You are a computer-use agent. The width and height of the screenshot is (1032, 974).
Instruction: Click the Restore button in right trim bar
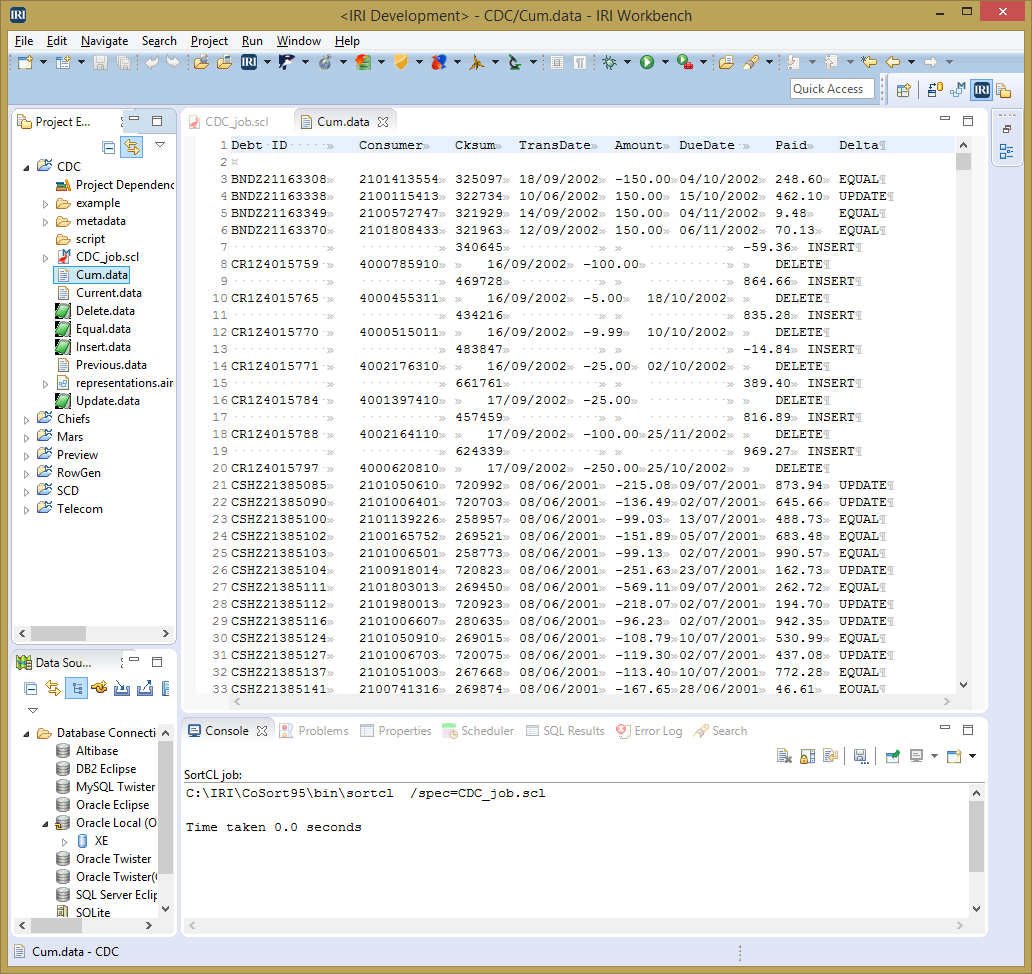point(1006,130)
